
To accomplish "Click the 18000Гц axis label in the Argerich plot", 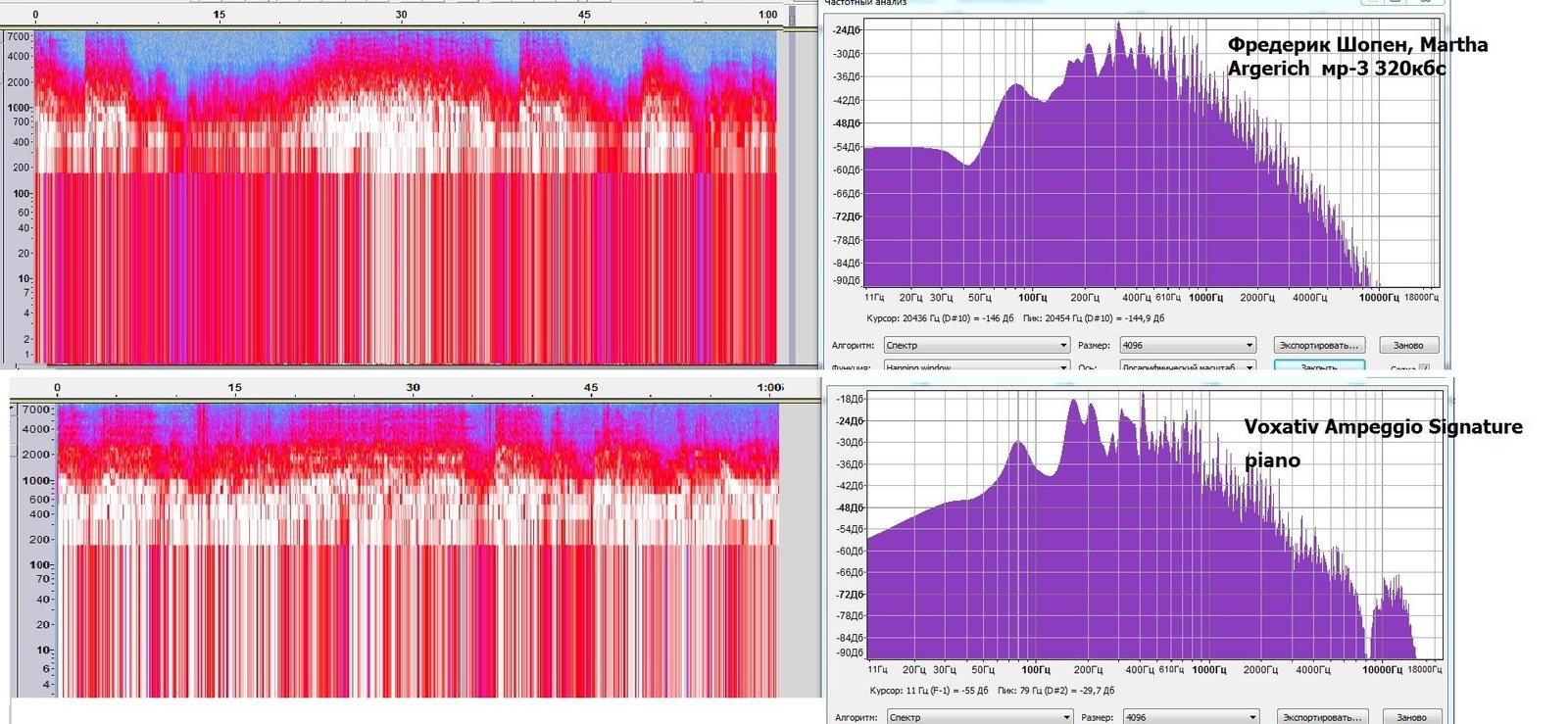I will click(1421, 297).
